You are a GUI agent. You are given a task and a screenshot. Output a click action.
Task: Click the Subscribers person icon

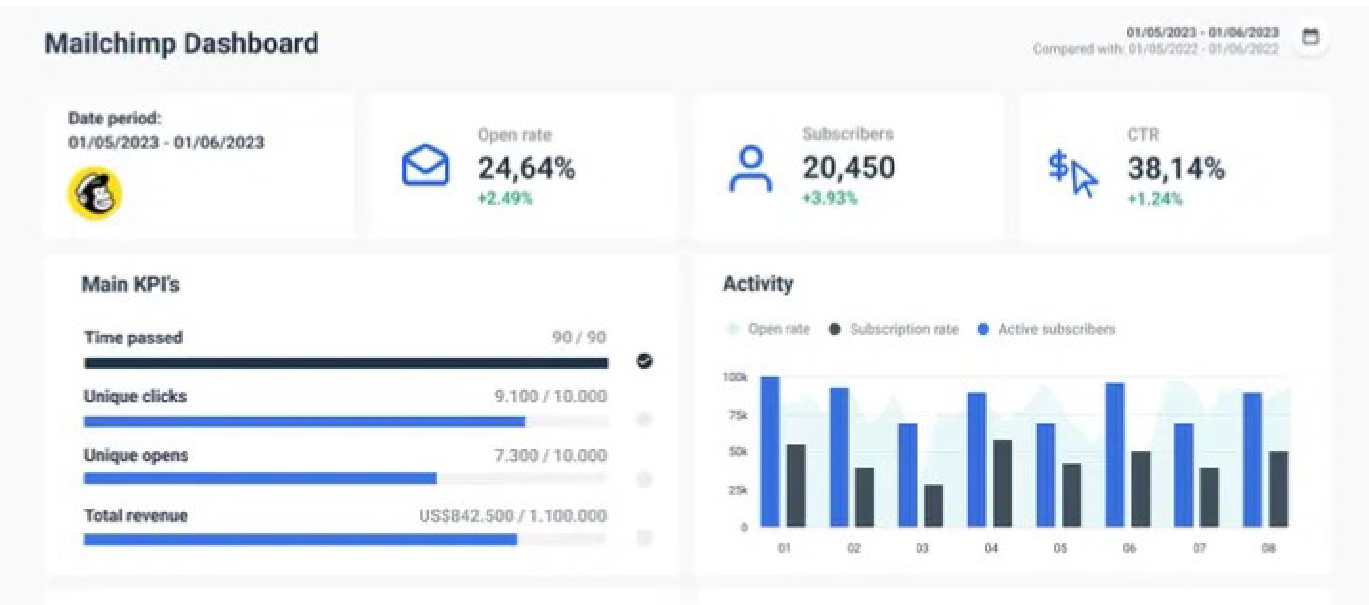750,168
